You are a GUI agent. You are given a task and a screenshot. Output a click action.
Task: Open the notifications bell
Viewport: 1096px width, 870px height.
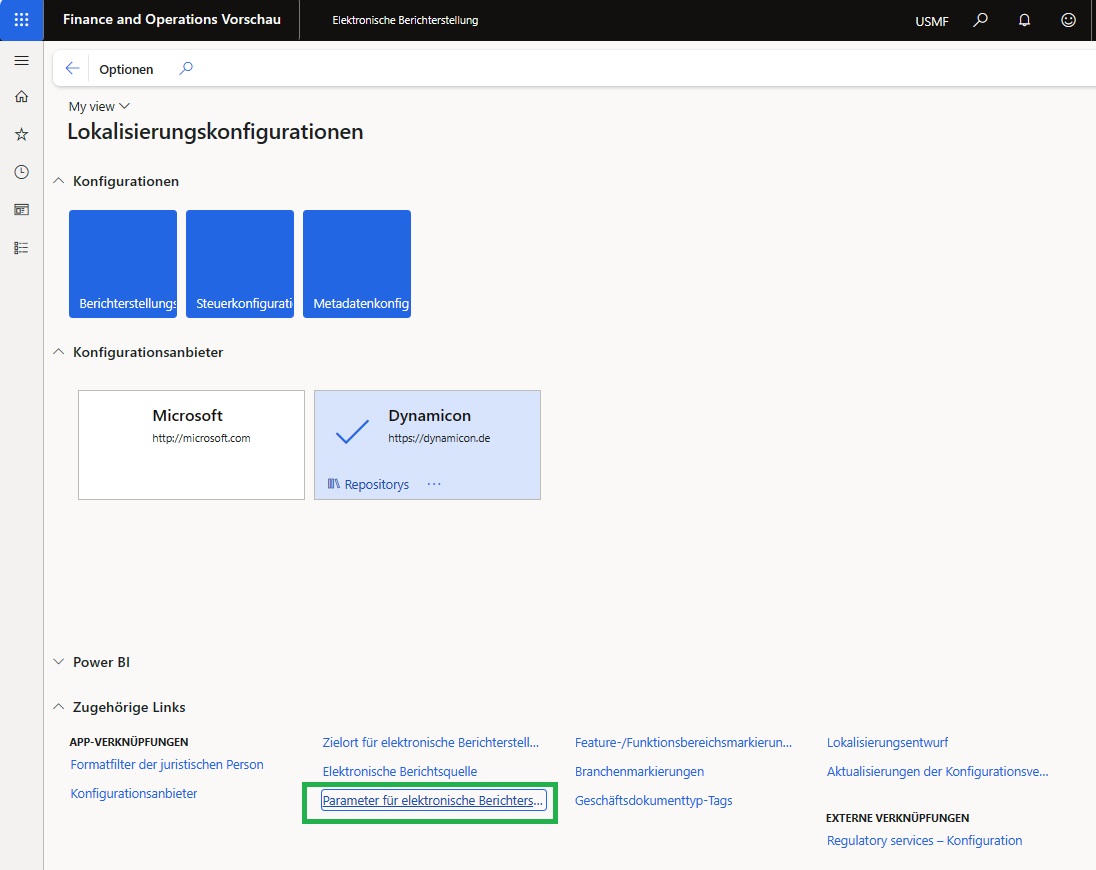pyautogui.click(x=1024, y=20)
